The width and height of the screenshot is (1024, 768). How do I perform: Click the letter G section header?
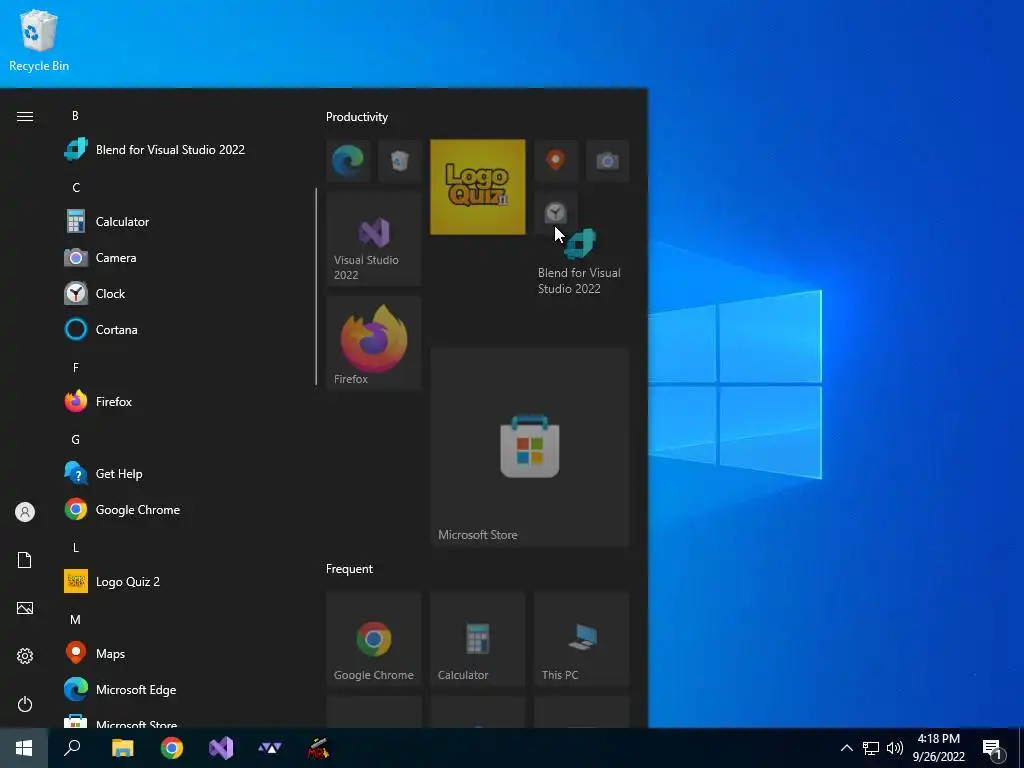point(76,440)
